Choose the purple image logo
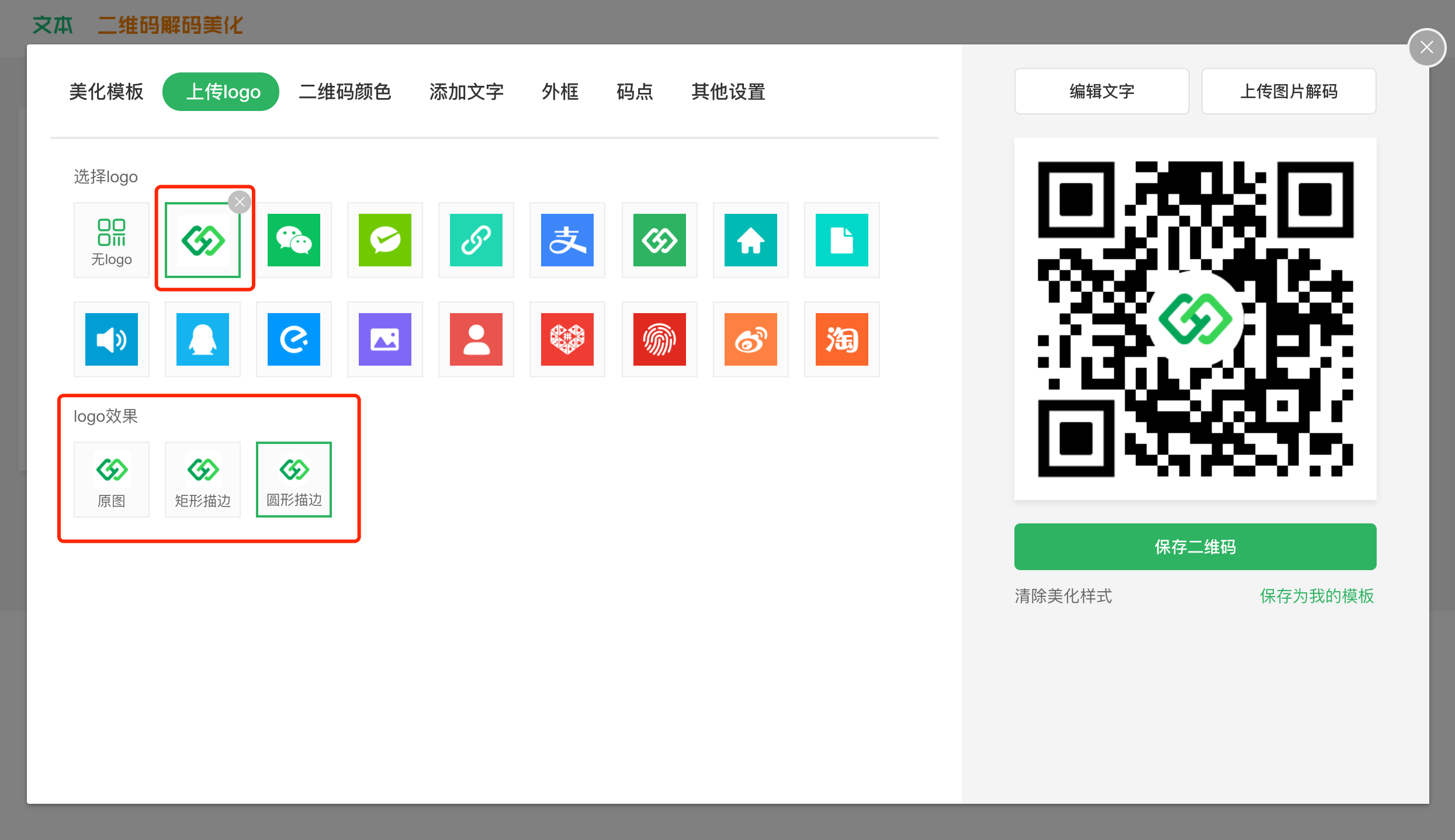The width and height of the screenshot is (1455, 840). click(385, 339)
